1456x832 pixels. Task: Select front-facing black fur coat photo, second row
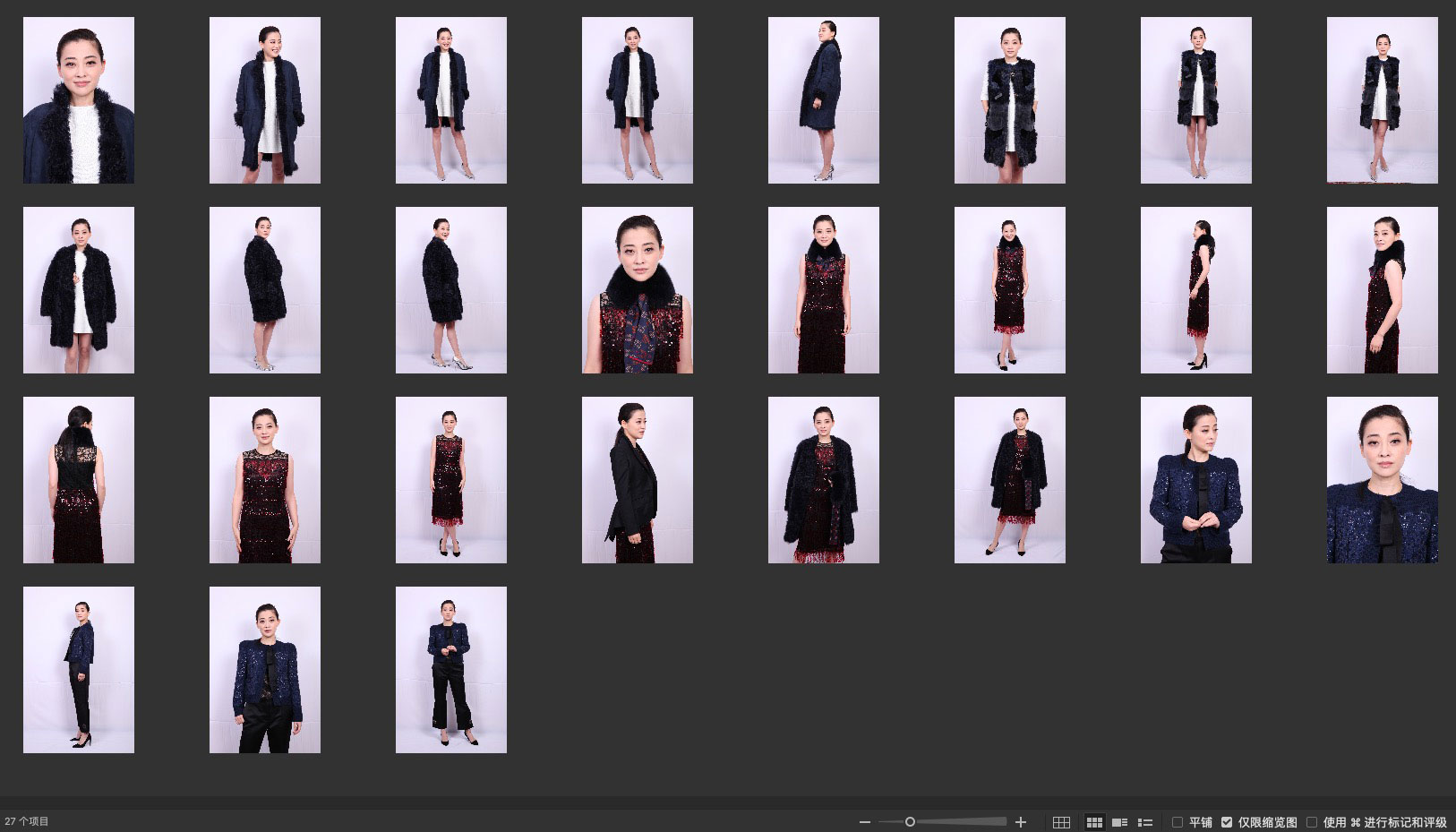pos(79,290)
